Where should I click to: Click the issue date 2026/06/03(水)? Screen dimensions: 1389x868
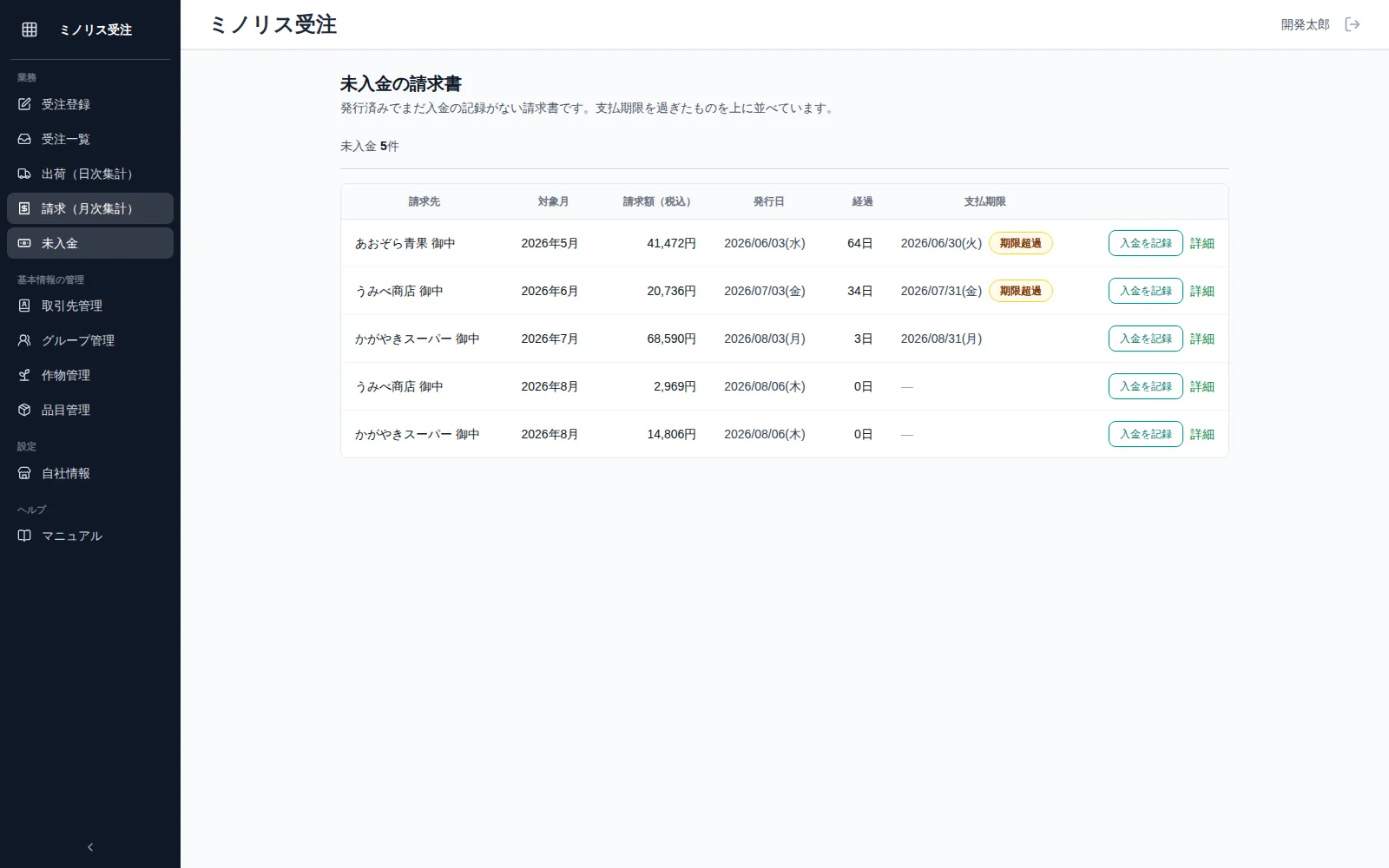[765, 243]
